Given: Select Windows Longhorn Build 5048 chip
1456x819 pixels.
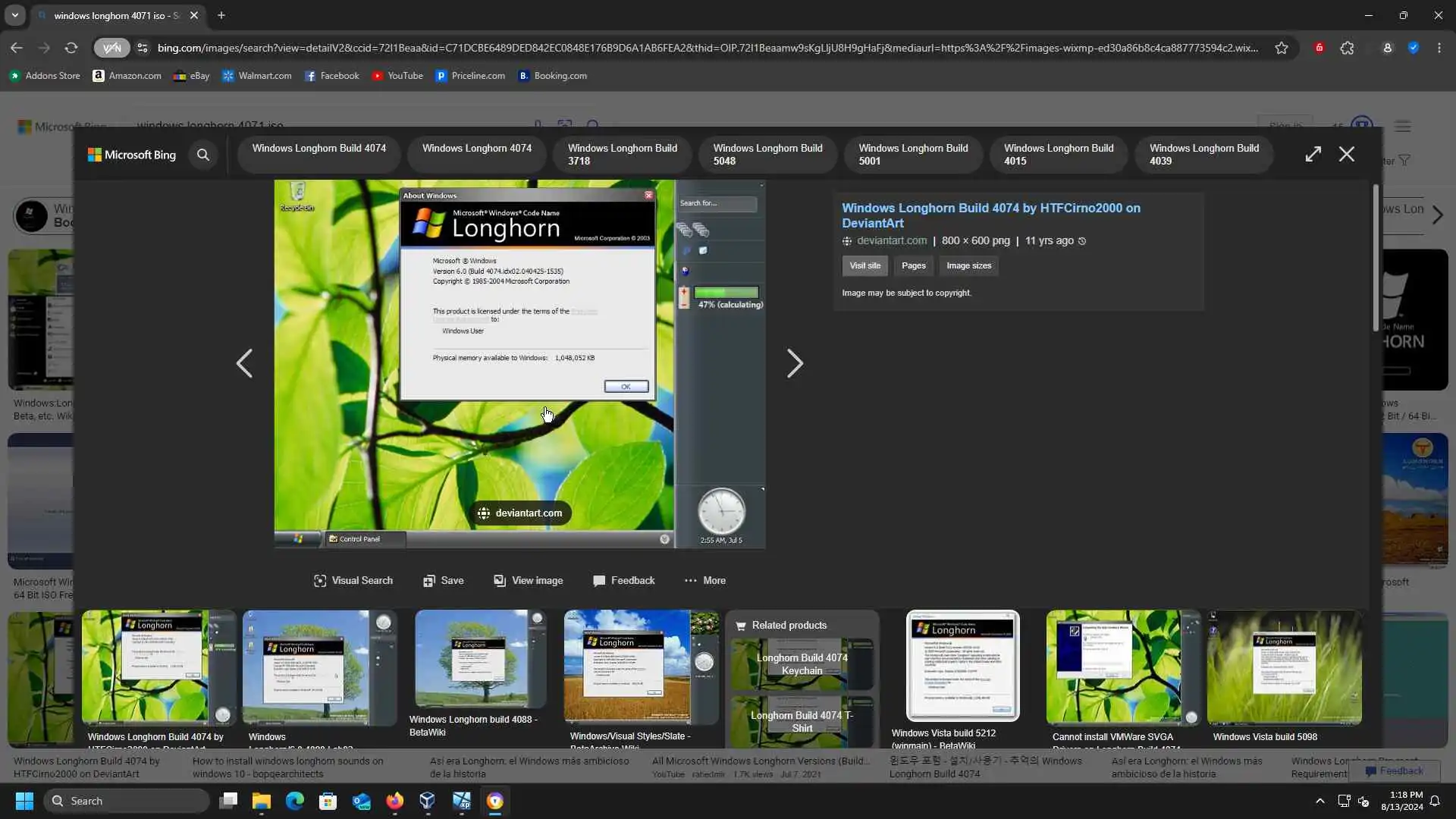Looking at the screenshot, I should [767, 154].
